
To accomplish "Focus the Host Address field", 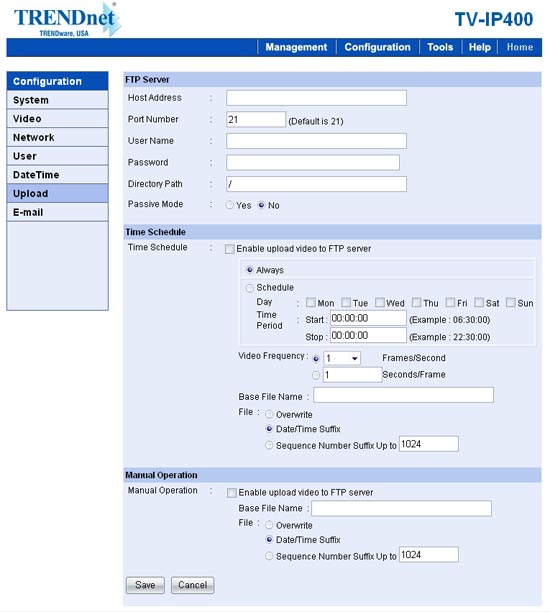I will [x=316, y=98].
